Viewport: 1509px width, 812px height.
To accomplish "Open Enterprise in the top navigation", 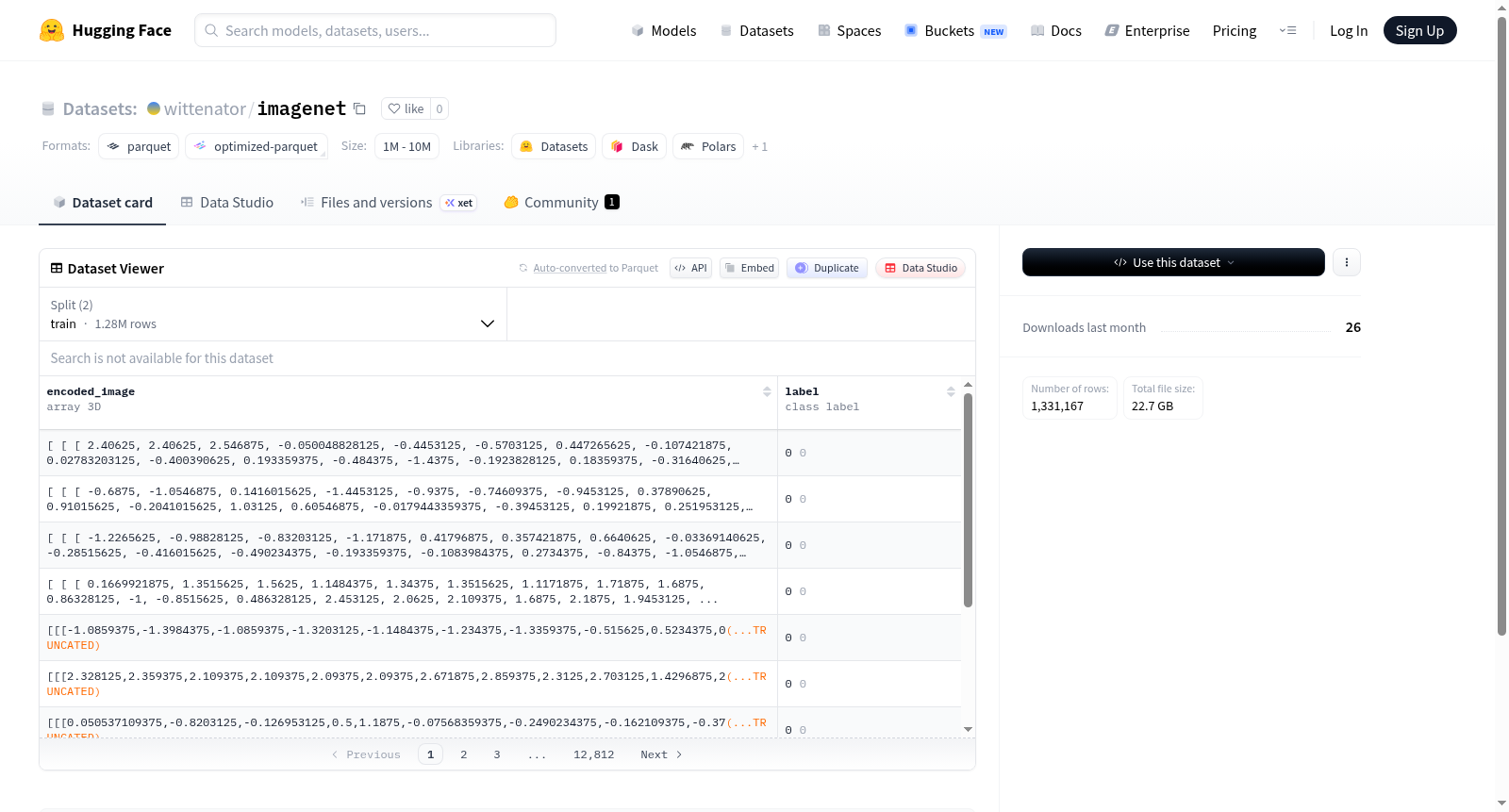I will point(1148,30).
